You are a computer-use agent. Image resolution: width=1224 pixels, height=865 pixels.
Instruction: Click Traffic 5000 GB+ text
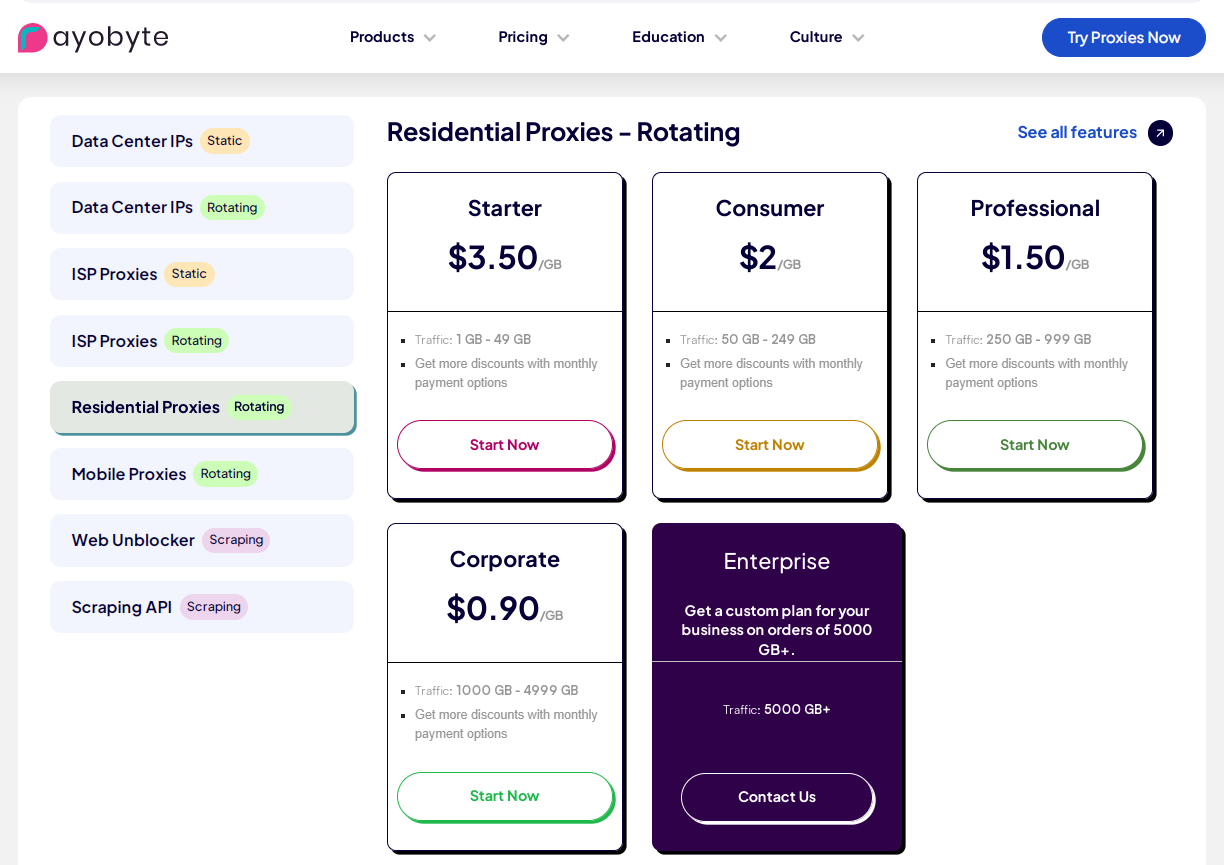point(777,710)
